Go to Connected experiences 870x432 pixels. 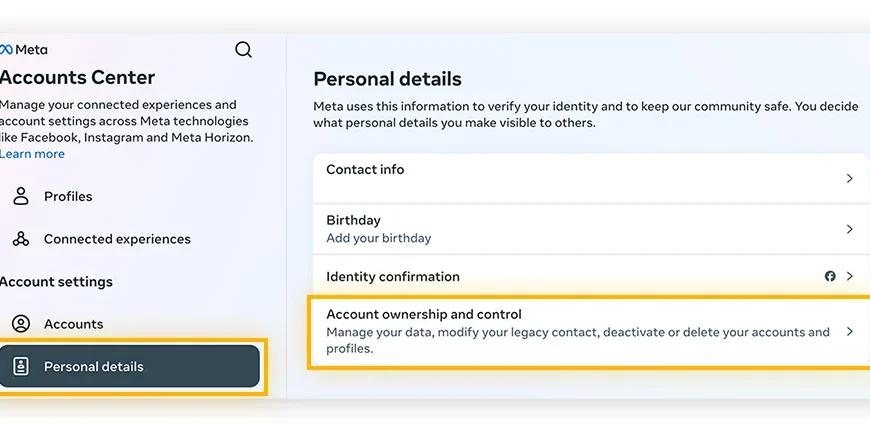click(130, 239)
